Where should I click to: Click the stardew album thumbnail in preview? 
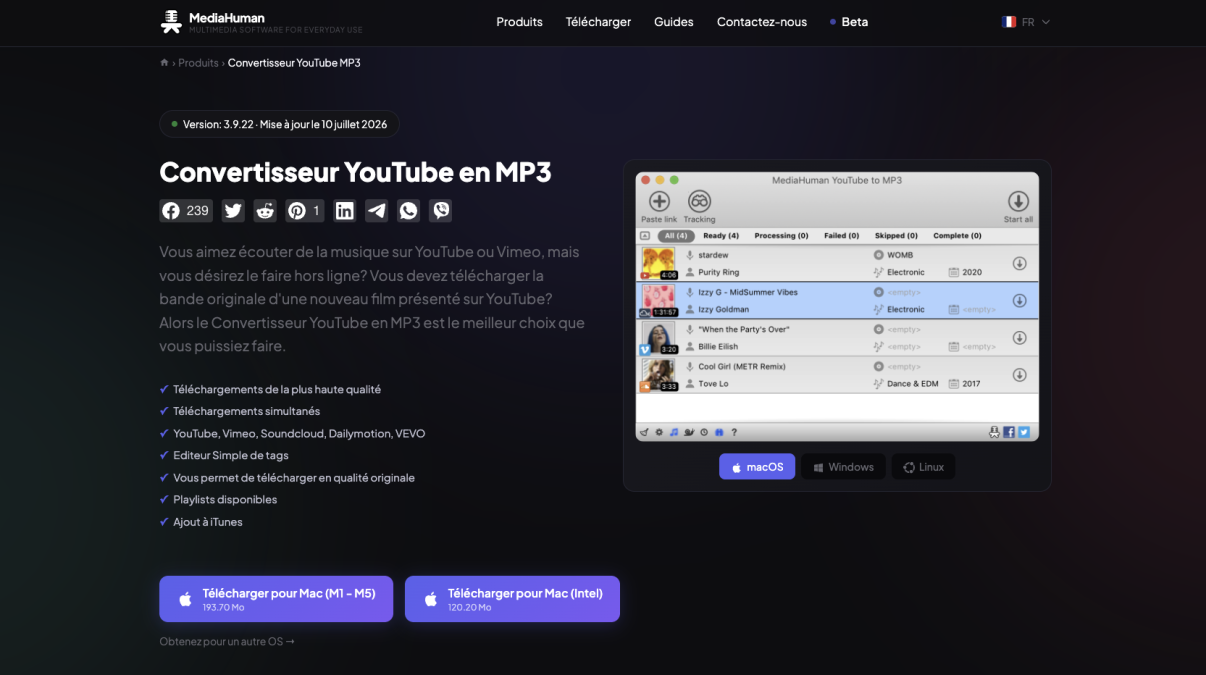pyautogui.click(x=658, y=264)
